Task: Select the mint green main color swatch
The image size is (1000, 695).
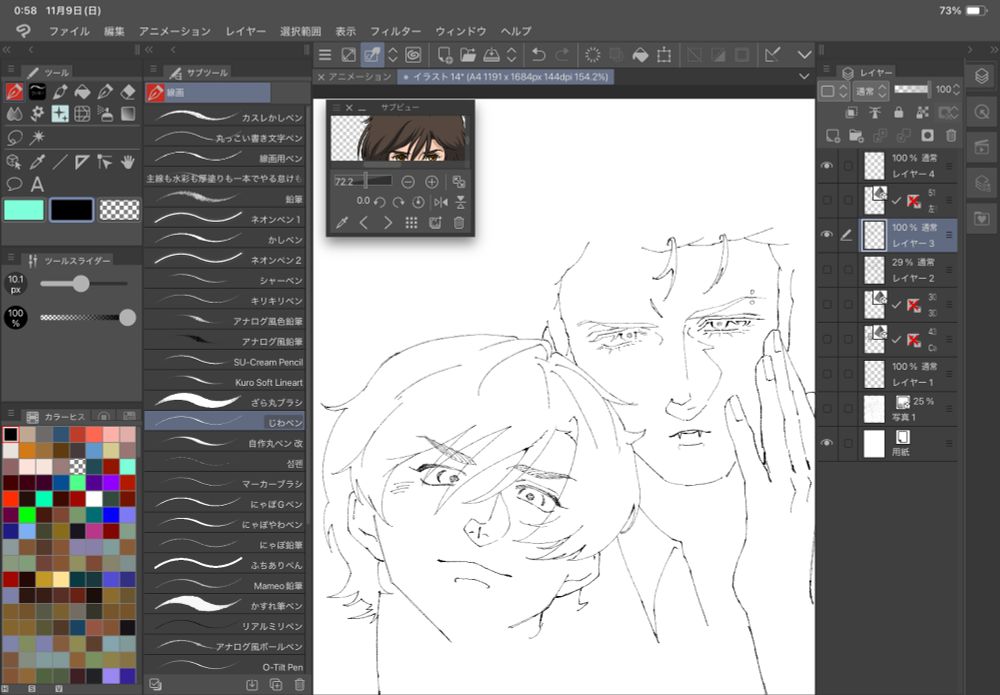Action: pos(24,209)
